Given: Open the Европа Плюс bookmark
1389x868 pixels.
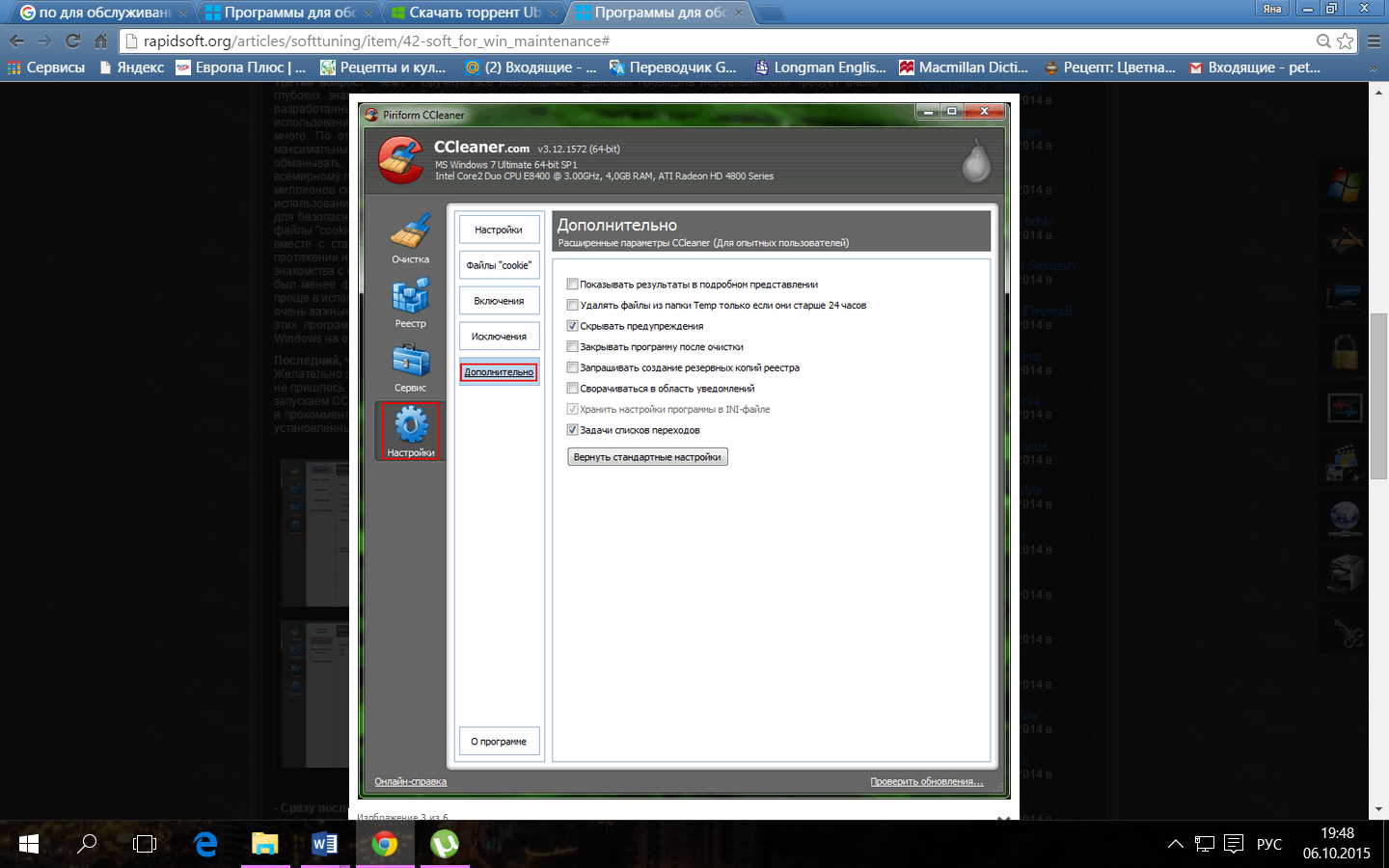Looking at the screenshot, I should pos(241,68).
